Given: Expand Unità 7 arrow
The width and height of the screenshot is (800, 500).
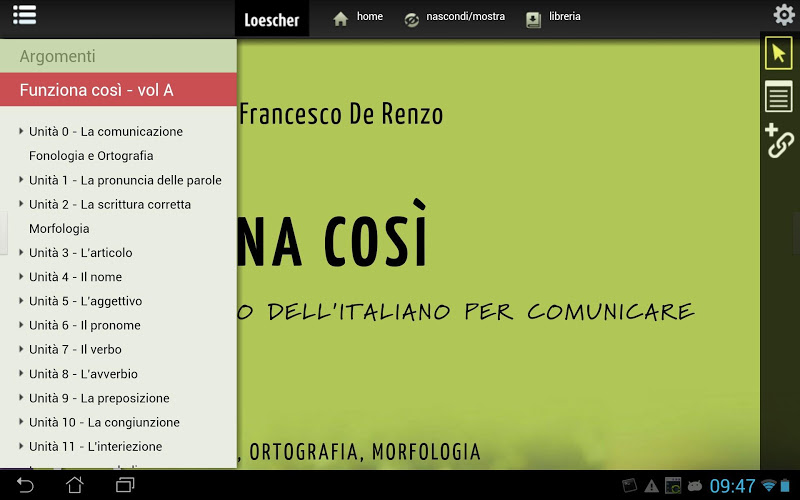Looking at the screenshot, I should pos(21,349).
